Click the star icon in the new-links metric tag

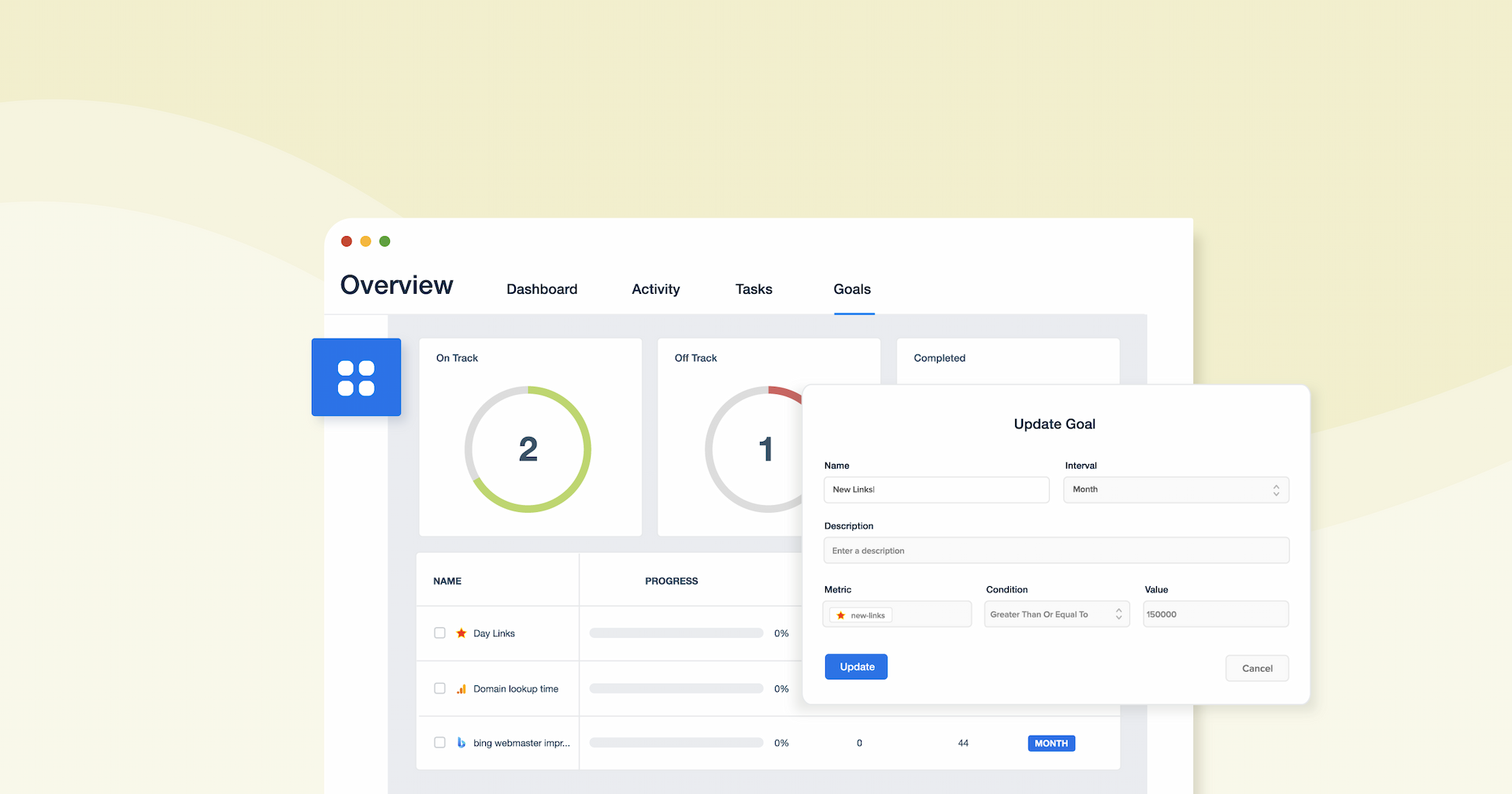coord(841,615)
